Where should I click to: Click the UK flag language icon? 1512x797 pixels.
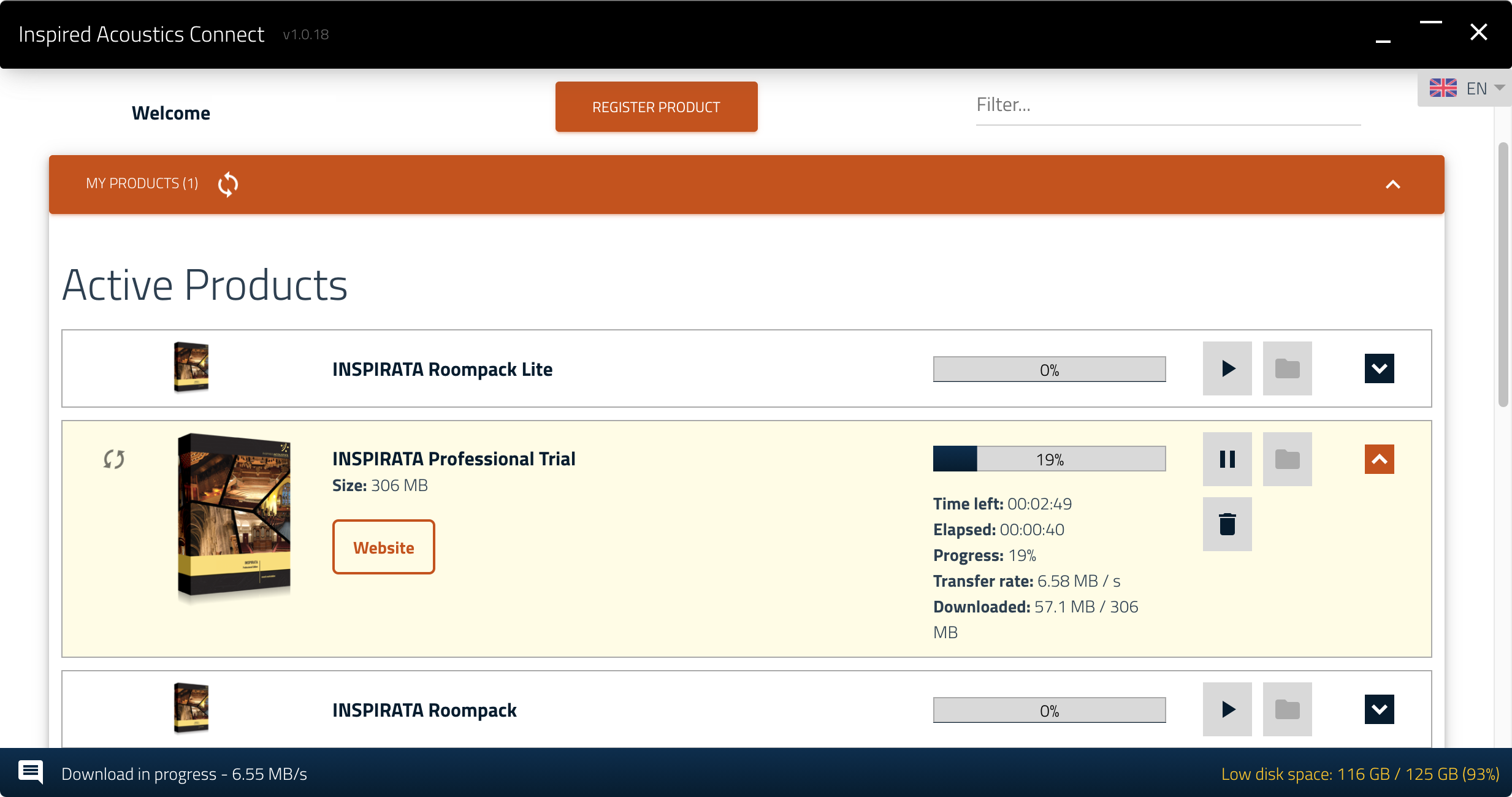click(1443, 88)
